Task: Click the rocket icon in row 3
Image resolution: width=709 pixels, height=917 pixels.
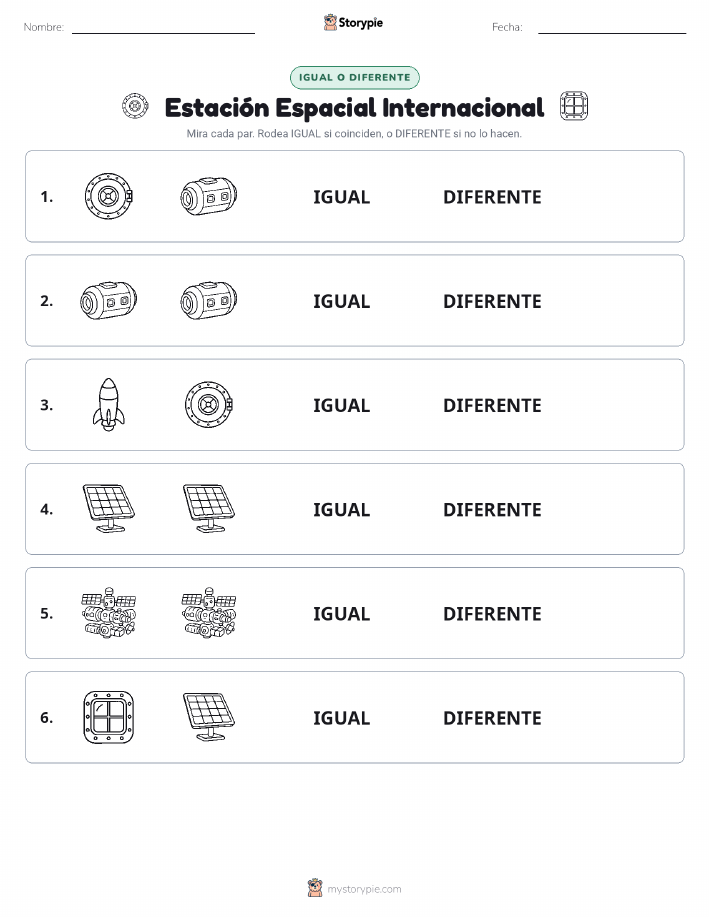Action: coord(109,405)
